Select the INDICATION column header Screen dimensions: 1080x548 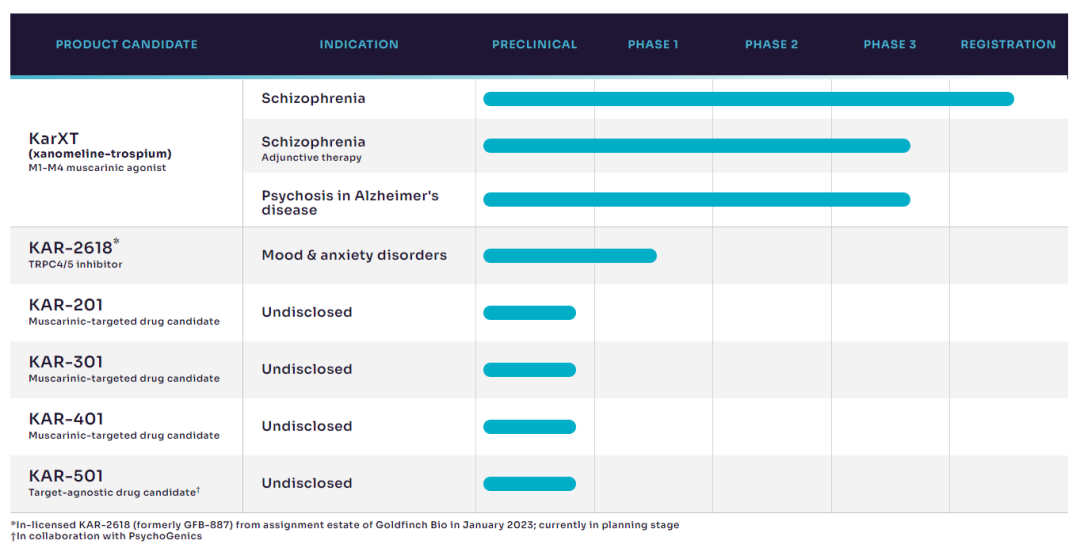(x=359, y=44)
